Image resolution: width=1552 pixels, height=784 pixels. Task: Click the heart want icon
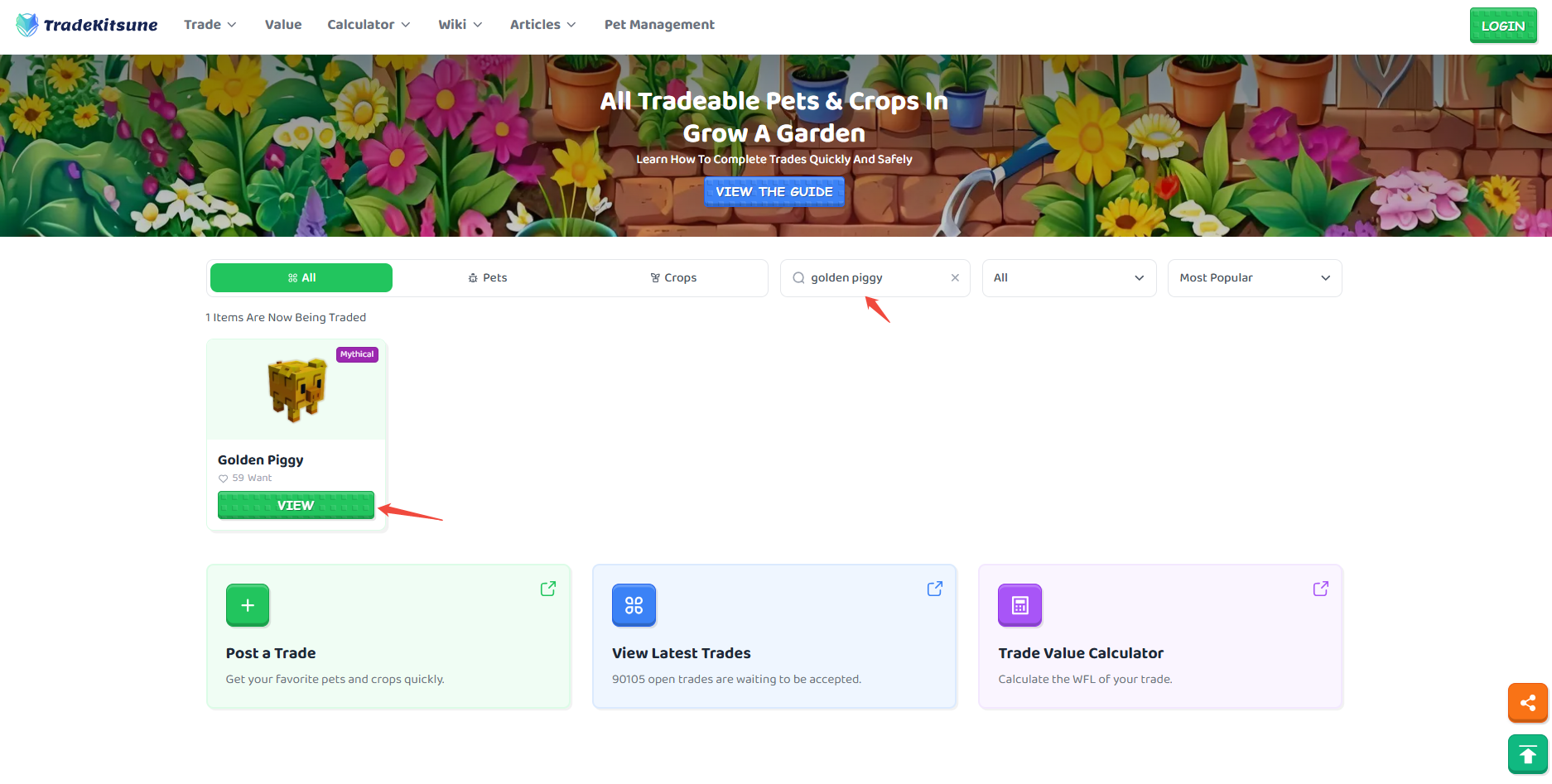click(223, 479)
